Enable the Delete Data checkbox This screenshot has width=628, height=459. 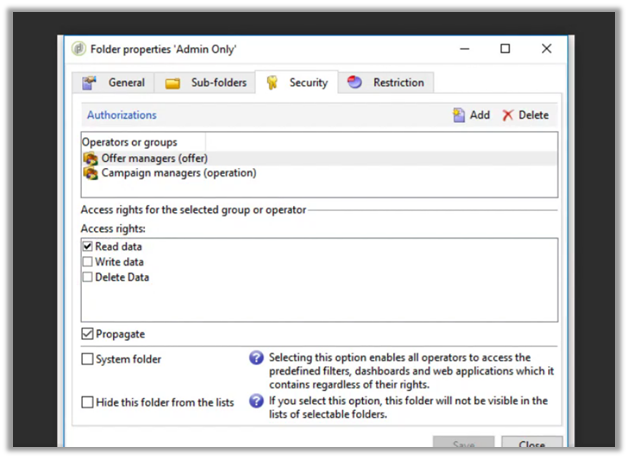click(x=88, y=277)
